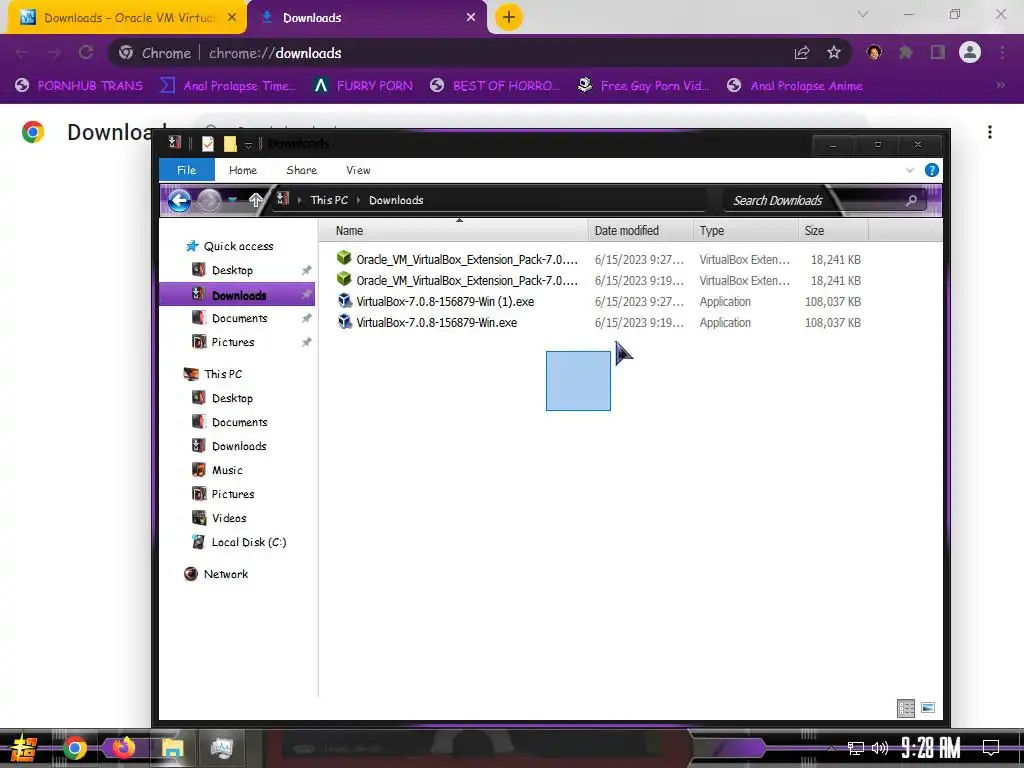Open the View ribbon tab
Screen dimensions: 1024x768
(358, 170)
